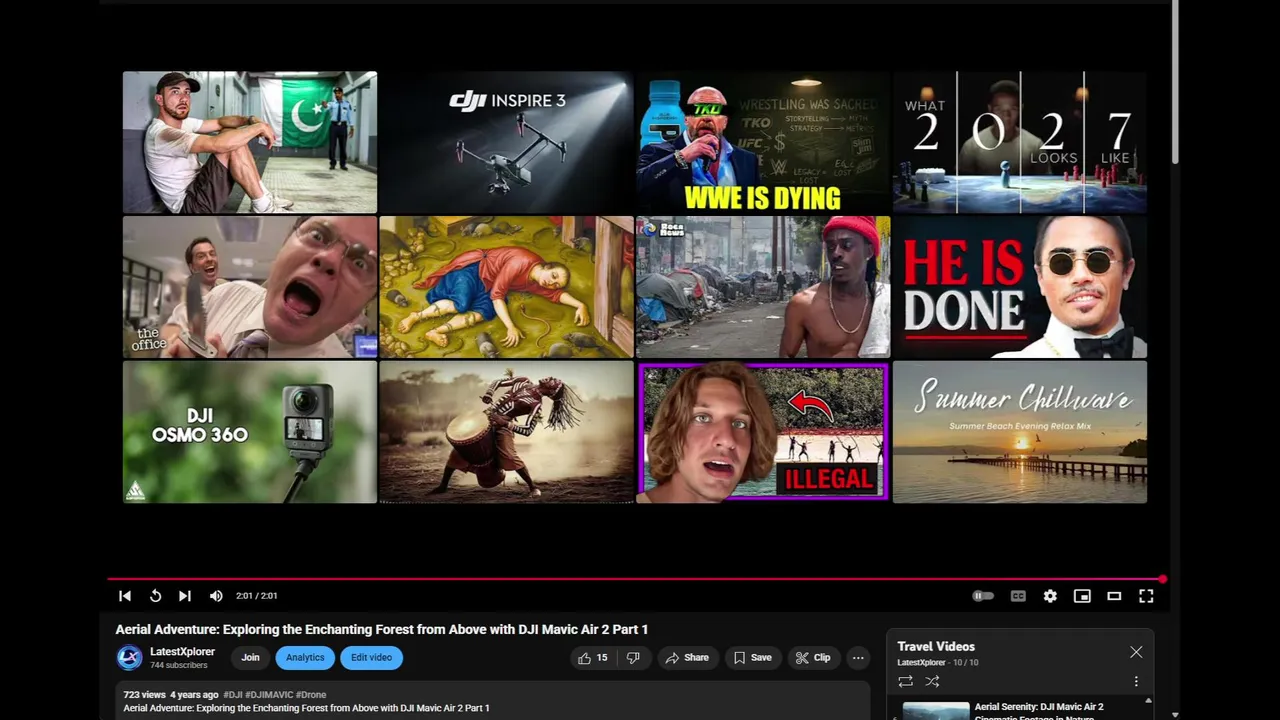The width and height of the screenshot is (1280, 720).
Task: Open the painting of sleeping woman video
Action: click(x=506, y=287)
